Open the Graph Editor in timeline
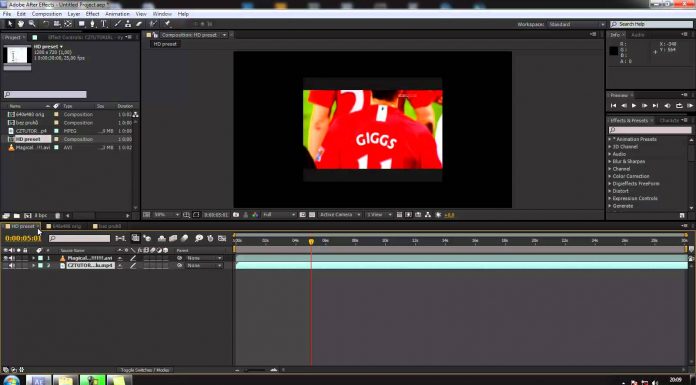 click(x=222, y=238)
